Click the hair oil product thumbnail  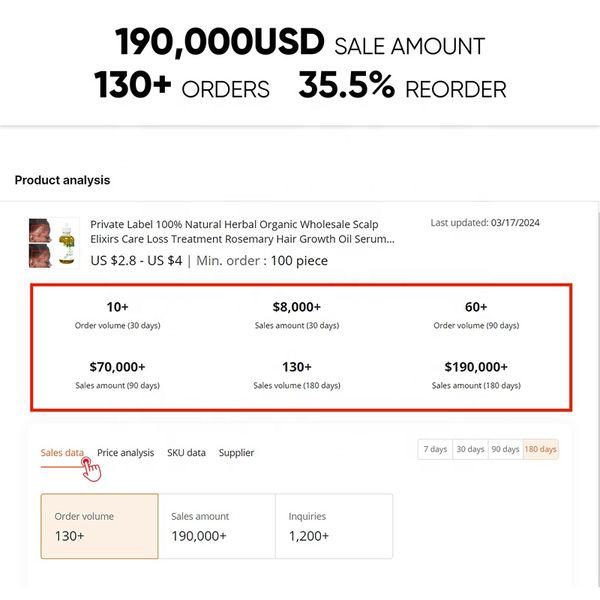[x=53, y=243]
